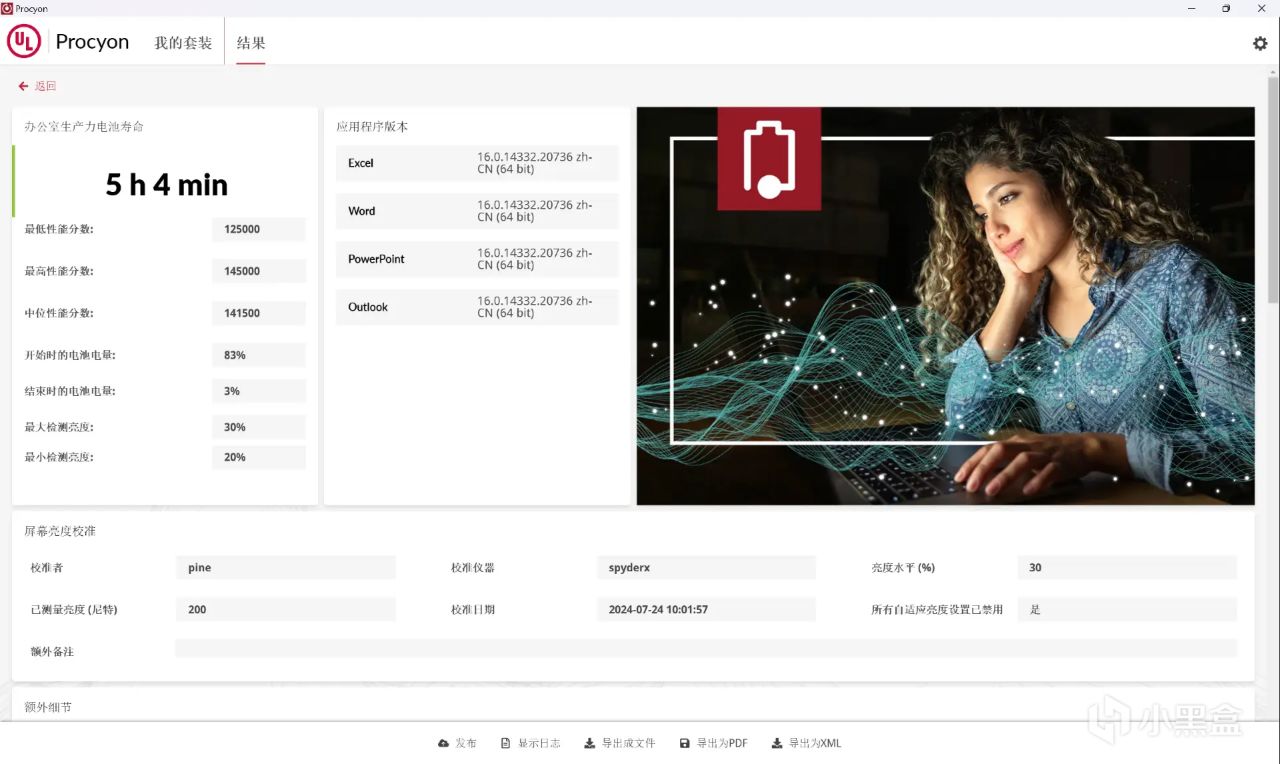Click the Word version row
The height and width of the screenshot is (764, 1280).
[477, 211]
